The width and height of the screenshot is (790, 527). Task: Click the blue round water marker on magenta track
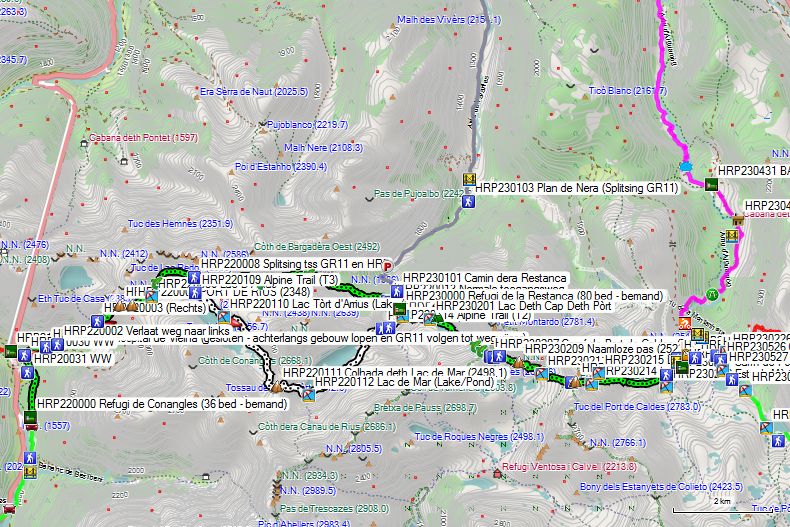[x=685, y=166]
